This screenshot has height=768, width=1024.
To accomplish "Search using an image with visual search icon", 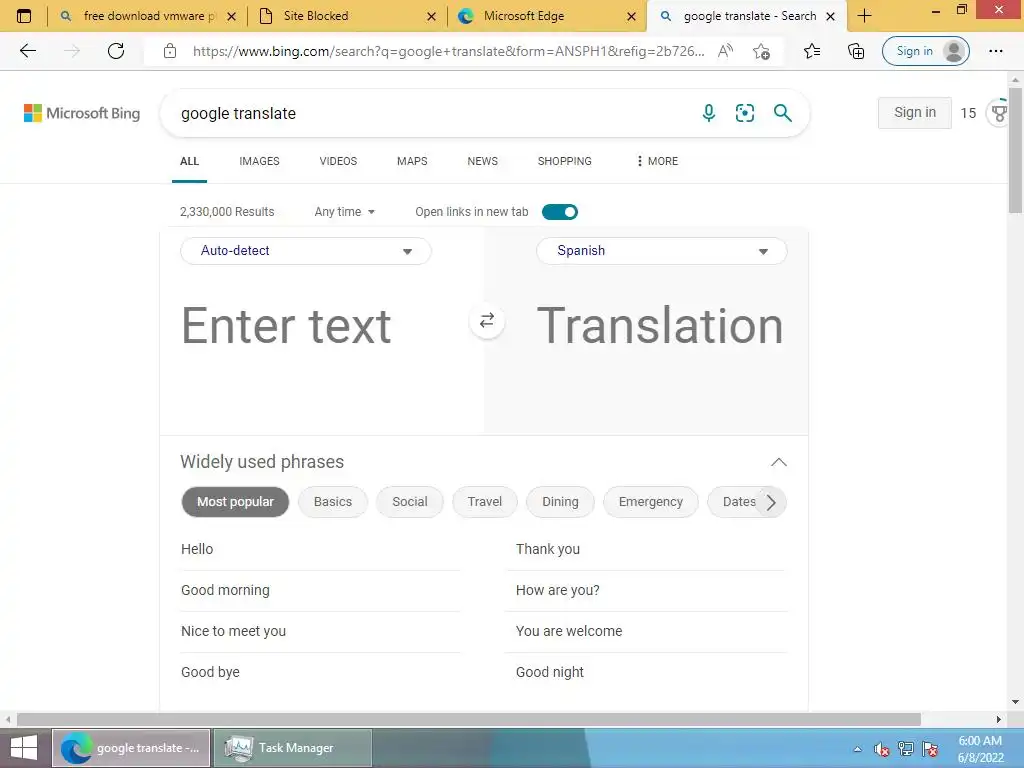I will pyautogui.click(x=744, y=113).
